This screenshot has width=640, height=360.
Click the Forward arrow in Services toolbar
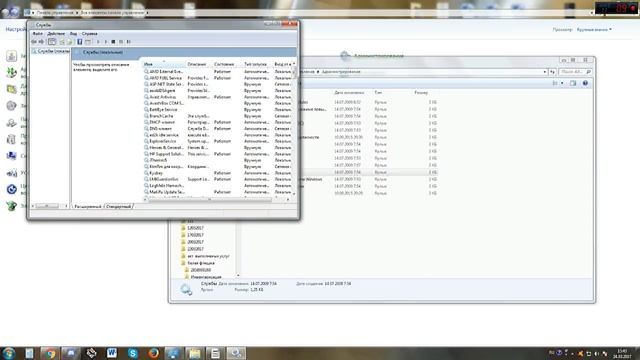coord(41,42)
